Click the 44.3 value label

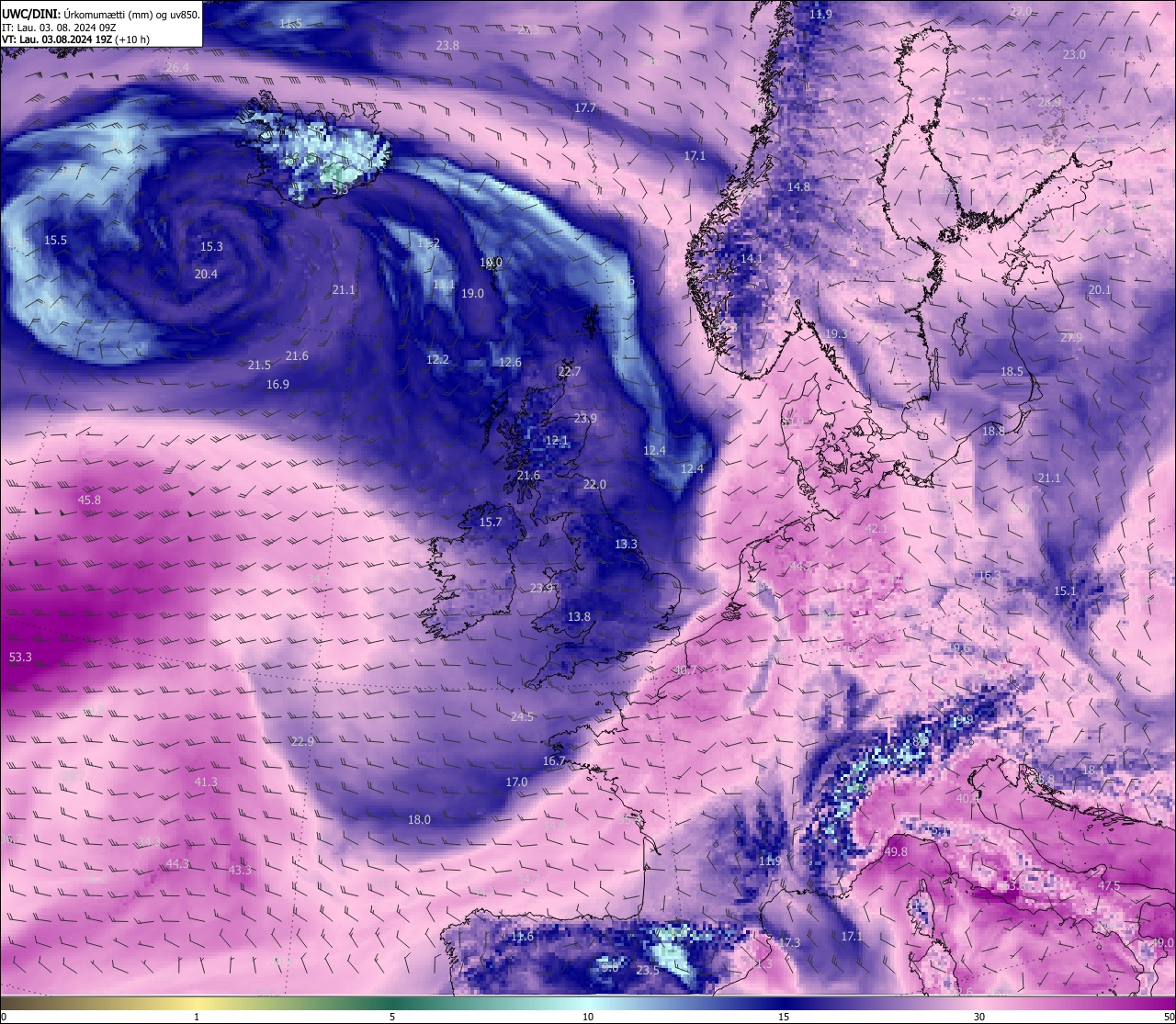coord(177,863)
